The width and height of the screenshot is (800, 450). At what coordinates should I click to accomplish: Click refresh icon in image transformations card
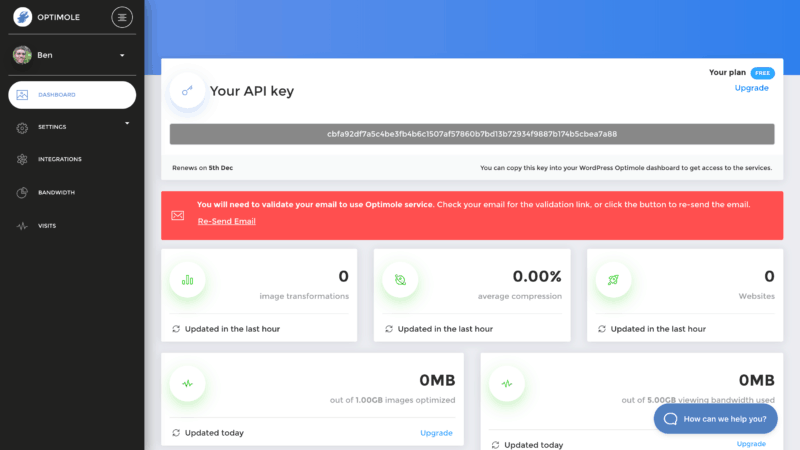coord(176,329)
